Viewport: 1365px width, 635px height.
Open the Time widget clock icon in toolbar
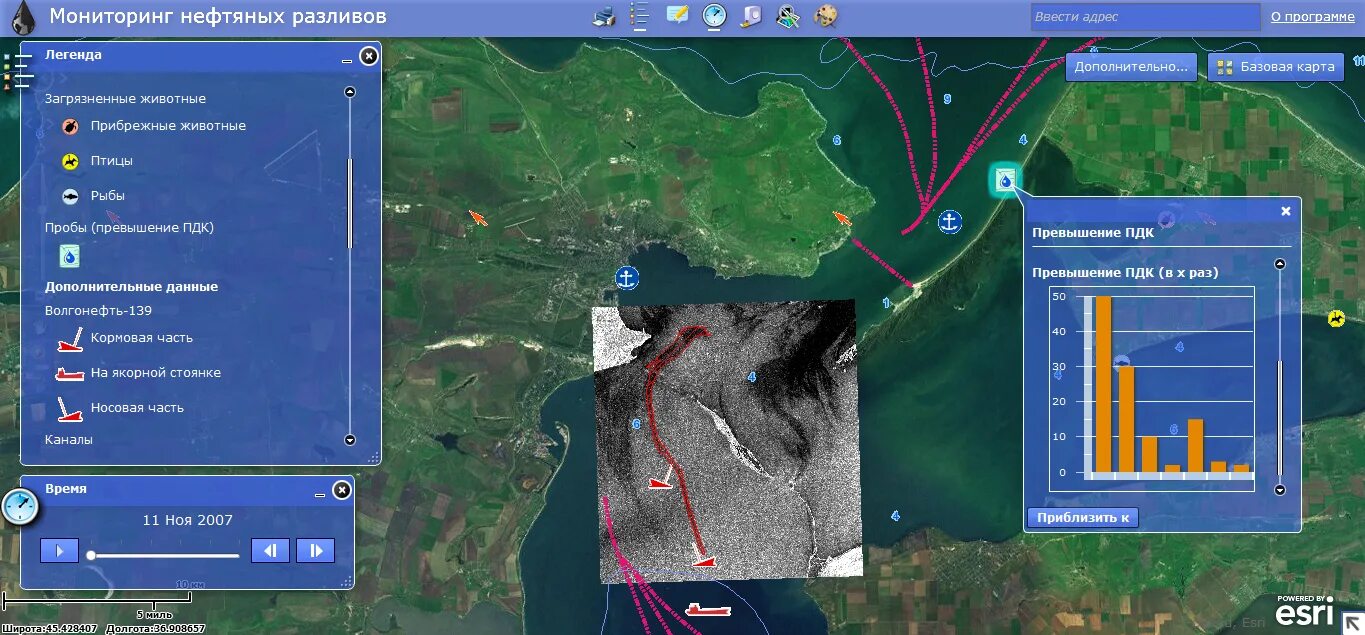pos(714,15)
